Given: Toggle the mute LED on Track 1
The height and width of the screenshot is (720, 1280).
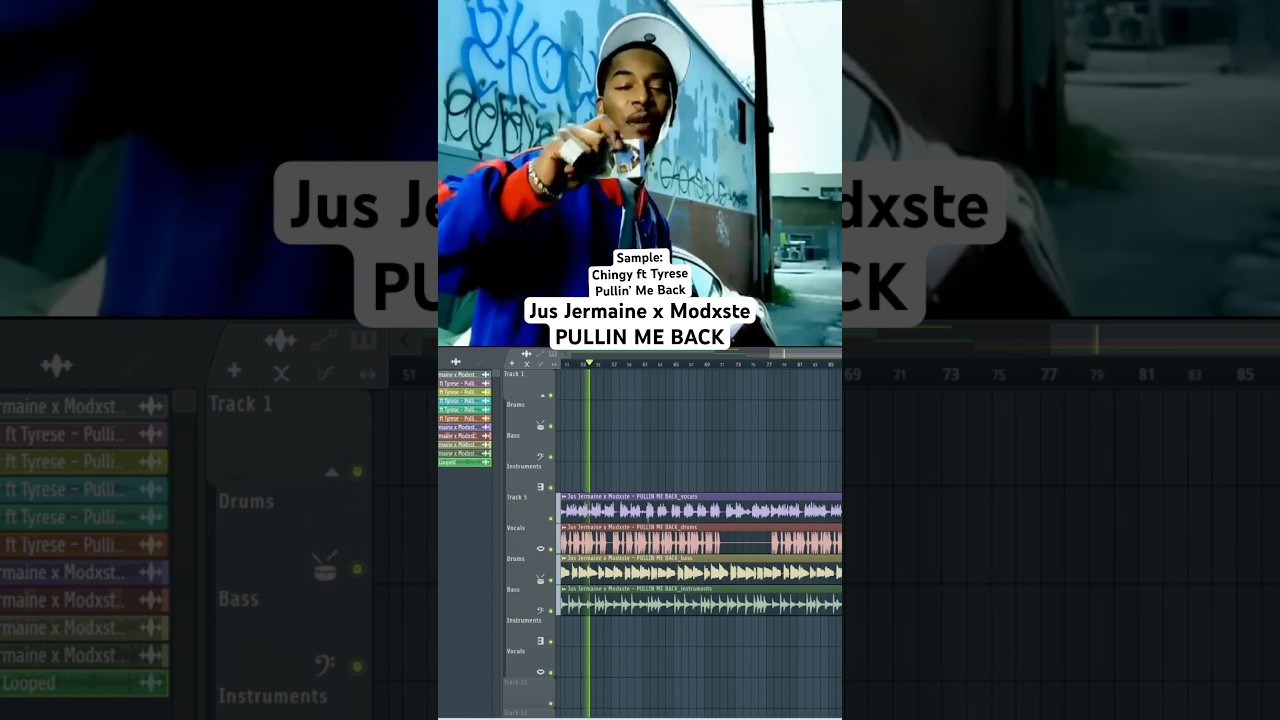Looking at the screenshot, I should tap(551, 395).
